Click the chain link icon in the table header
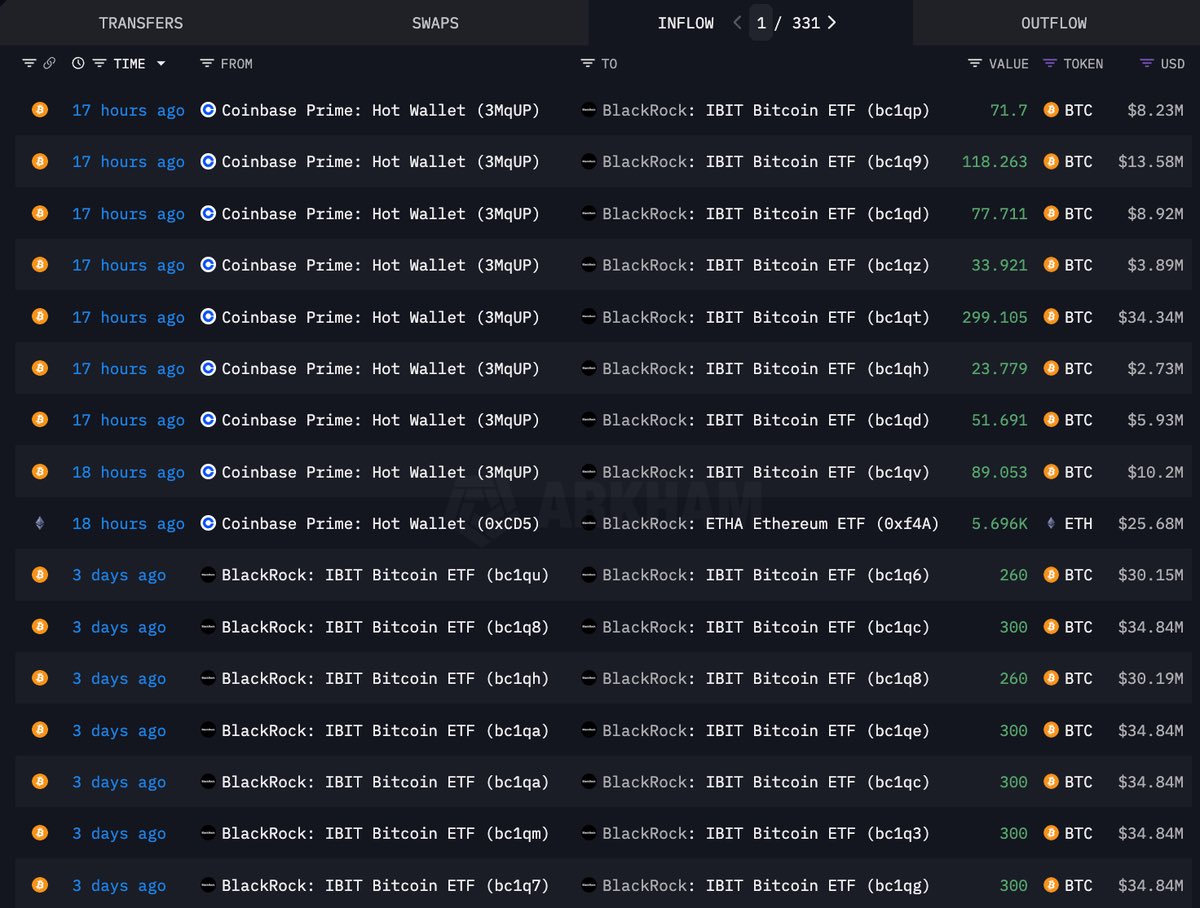Viewport: 1200px width, 908px height. [49, 64]
